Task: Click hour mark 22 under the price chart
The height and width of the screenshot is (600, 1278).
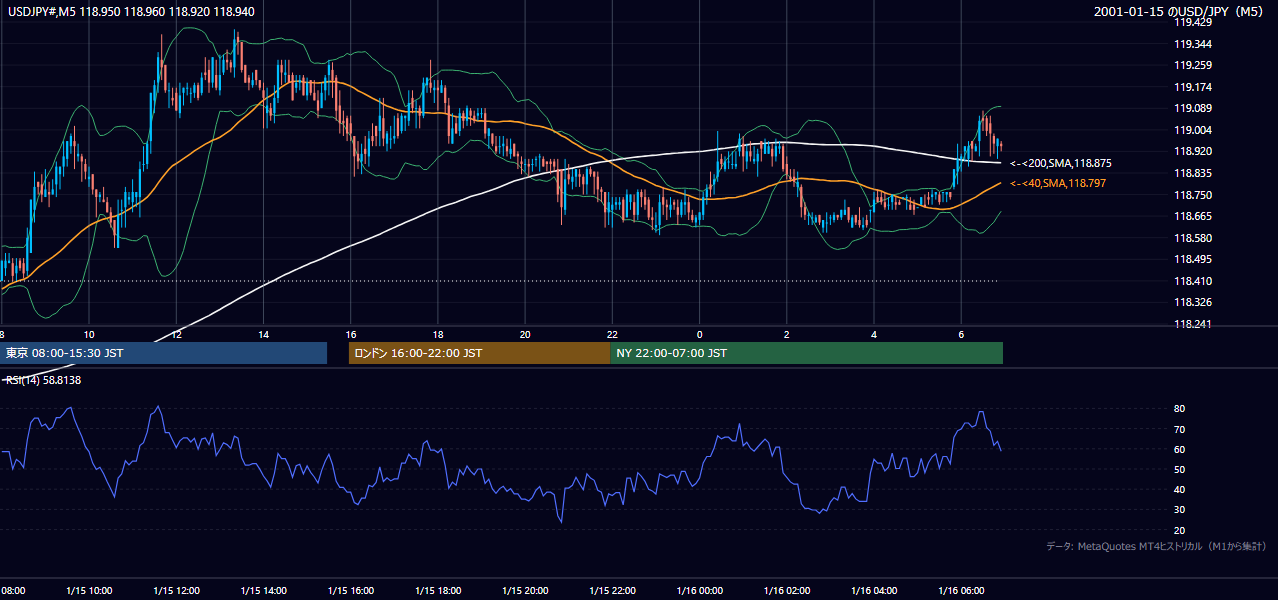Action: click(612, 334)
